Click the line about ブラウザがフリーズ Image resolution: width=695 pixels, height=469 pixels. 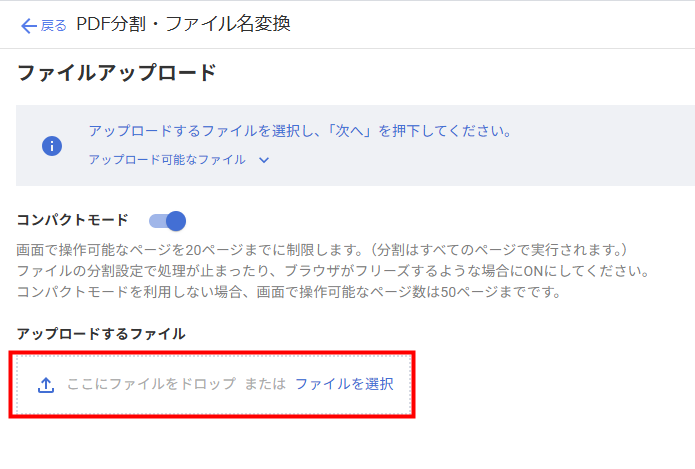[x=333, y=271]
